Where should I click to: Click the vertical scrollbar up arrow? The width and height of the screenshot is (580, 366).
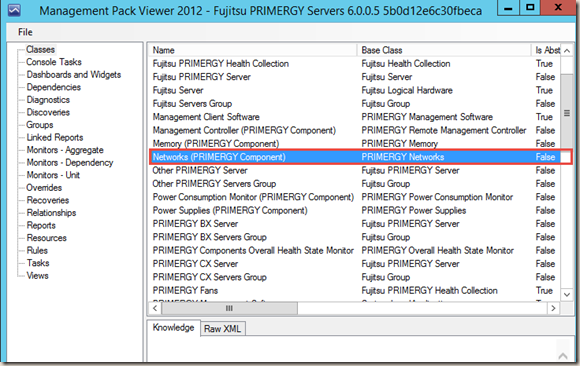(x=567, y=51)
